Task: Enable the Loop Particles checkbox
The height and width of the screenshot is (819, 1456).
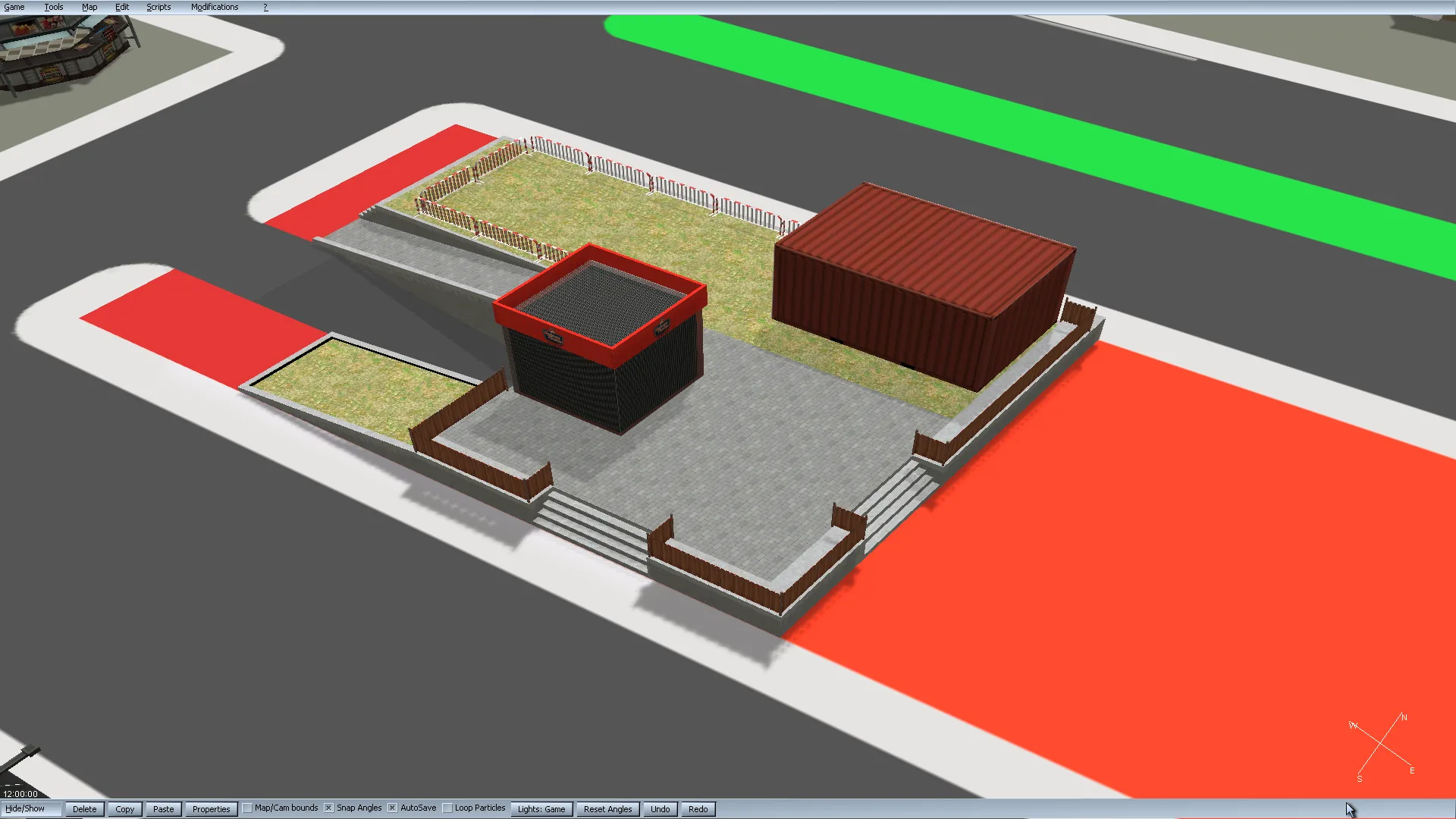Action: coord(447,808)
